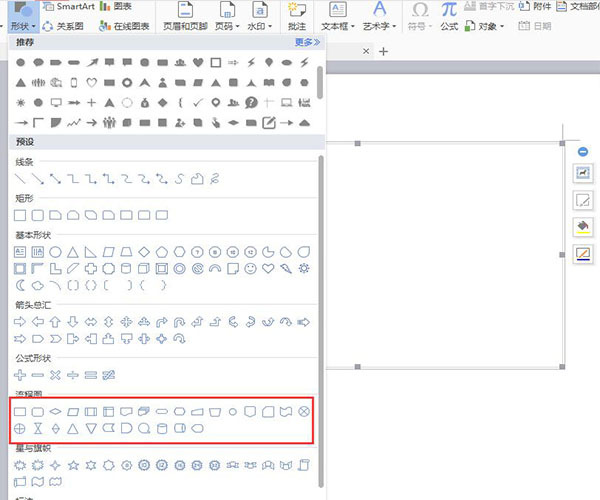The width and height of the screenshot is (600, 500).
Task: Select the 5-point star shape
Action: coord(74,465)
